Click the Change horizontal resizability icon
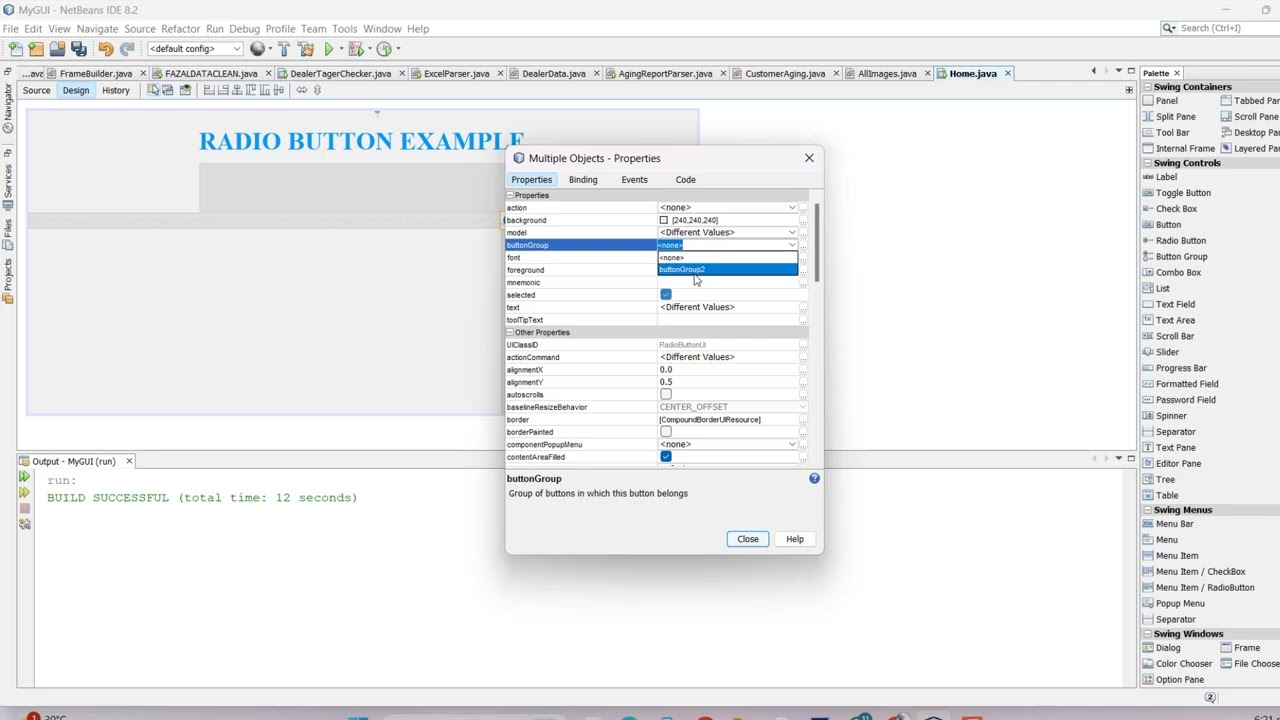 tap(302, 90)
